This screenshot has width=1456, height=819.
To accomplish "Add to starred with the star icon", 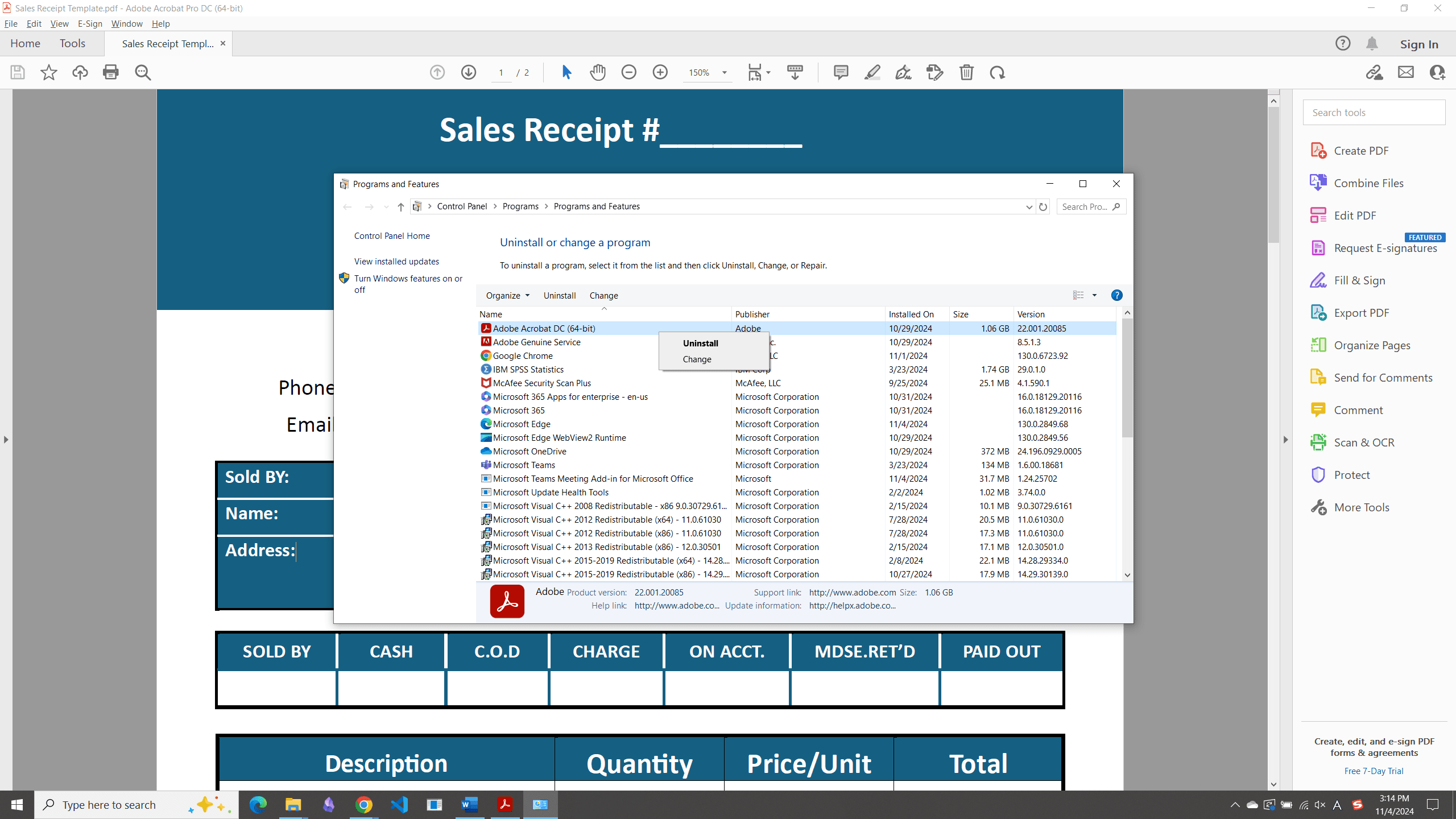I will point(49,72).
